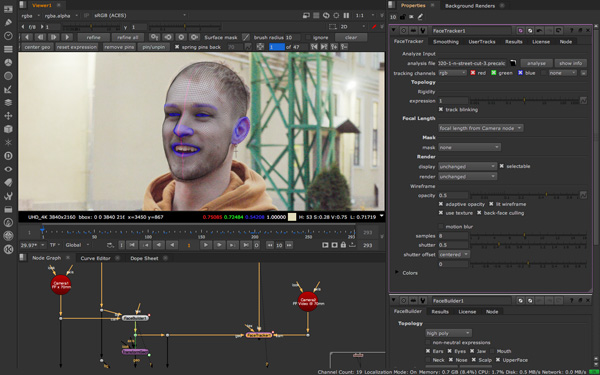Play forward in the viewer timeline

pyautogui.click(x=206, y=245)
